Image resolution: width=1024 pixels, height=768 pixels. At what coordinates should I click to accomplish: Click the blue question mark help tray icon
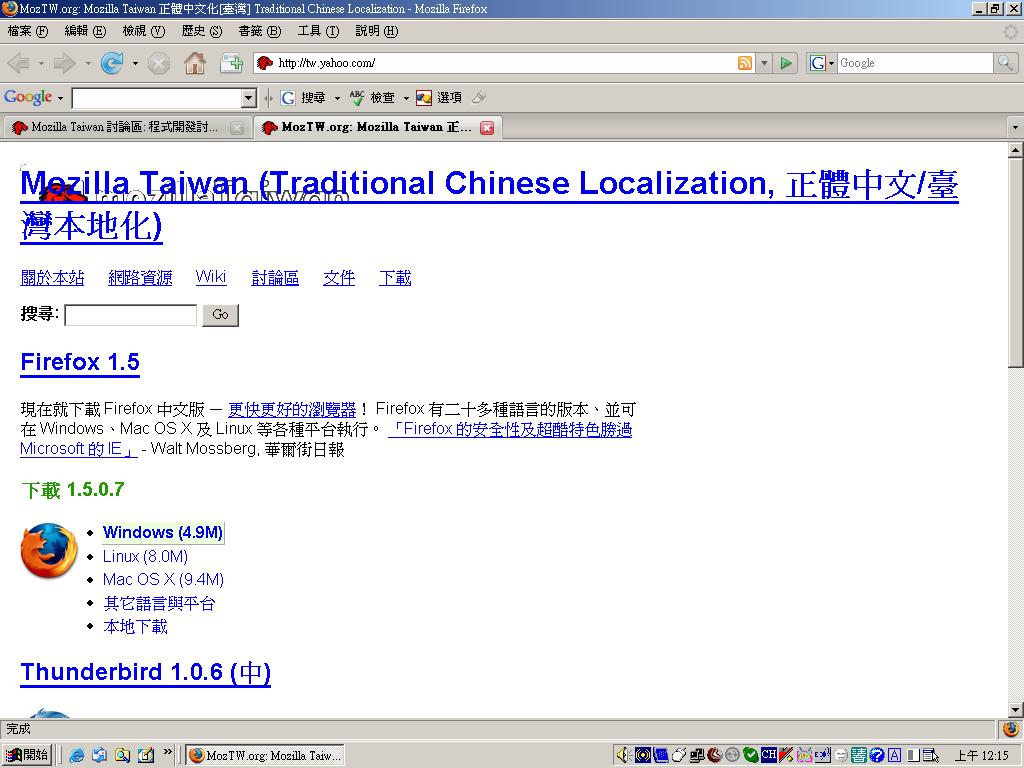point(876,756)
